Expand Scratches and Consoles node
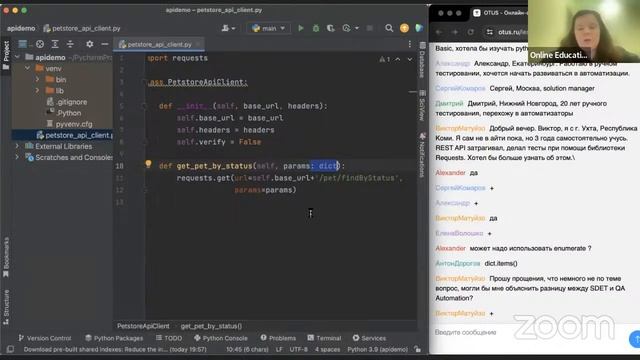640x360 pixels. click(17, 157)
